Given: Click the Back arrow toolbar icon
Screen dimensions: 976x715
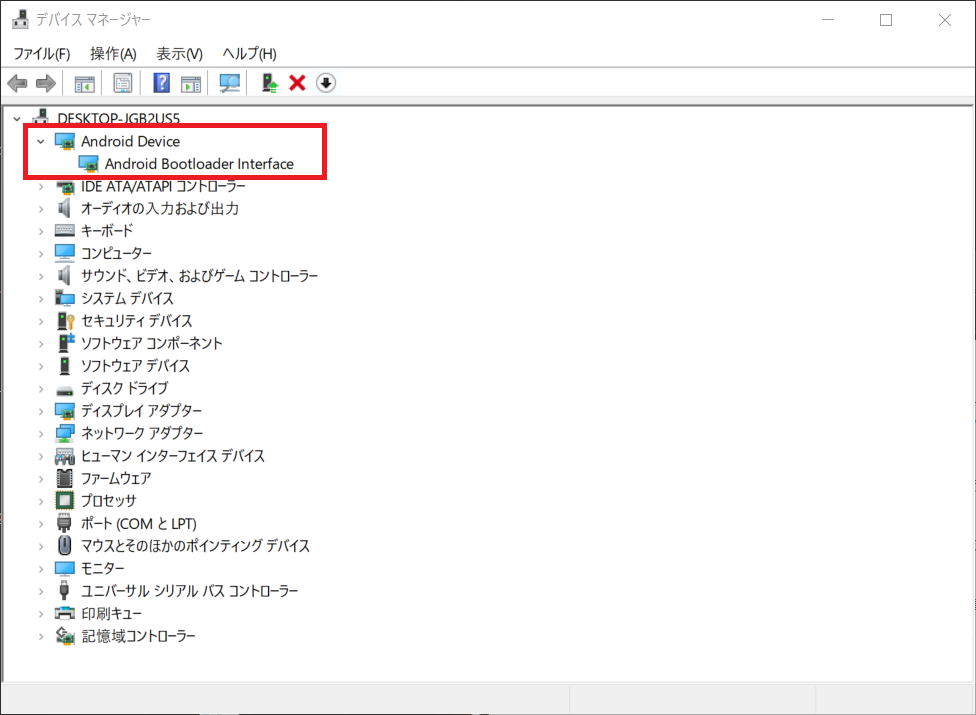Looking at the screenshot, I should (17, 83).
